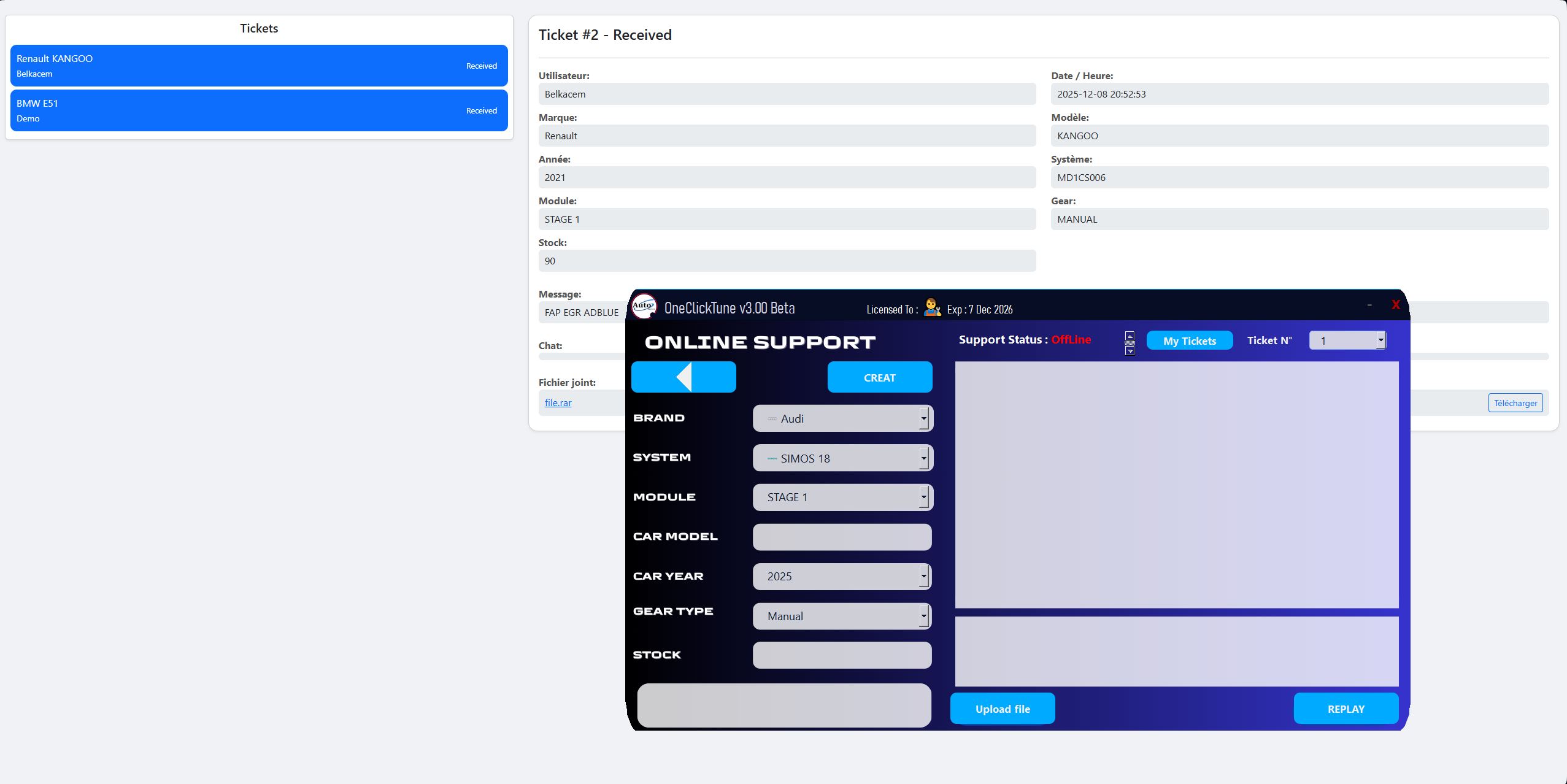Expand the Car Year dropdown
The image size is (1567, 784).
pyautogui.click(x=923, y=577)
